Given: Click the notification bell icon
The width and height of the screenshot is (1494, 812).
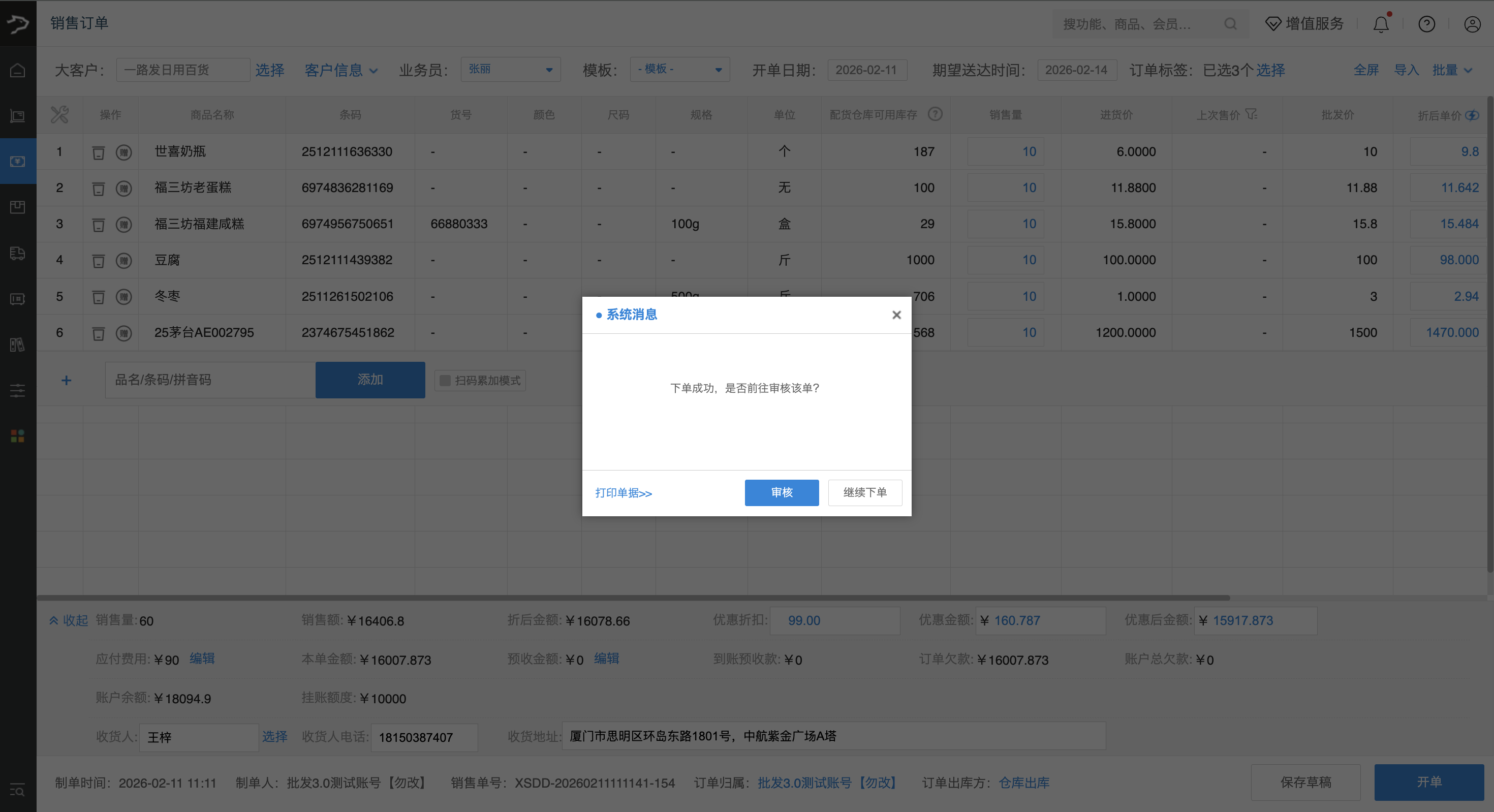Looking at the screenshot, I should tap(1380, 24).
